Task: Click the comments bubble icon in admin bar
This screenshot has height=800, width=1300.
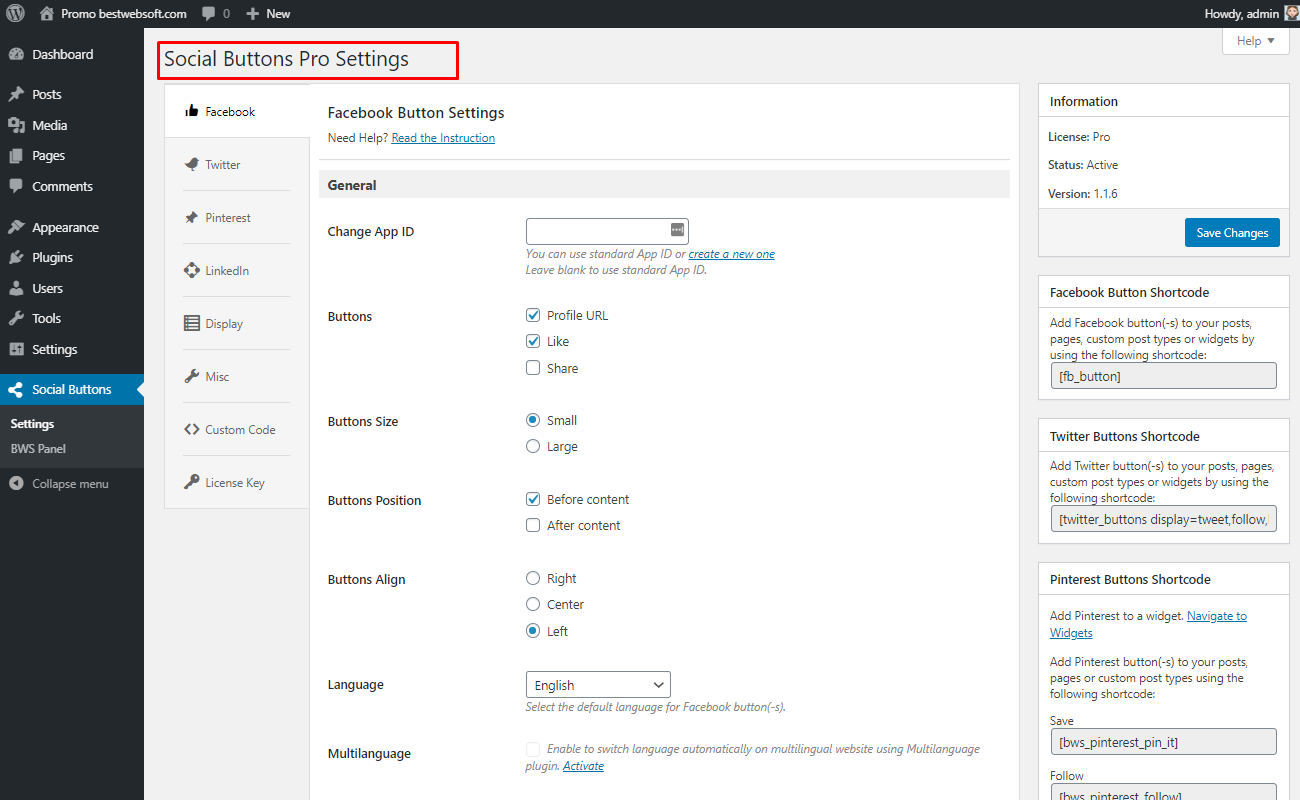Action: point(208,14)
